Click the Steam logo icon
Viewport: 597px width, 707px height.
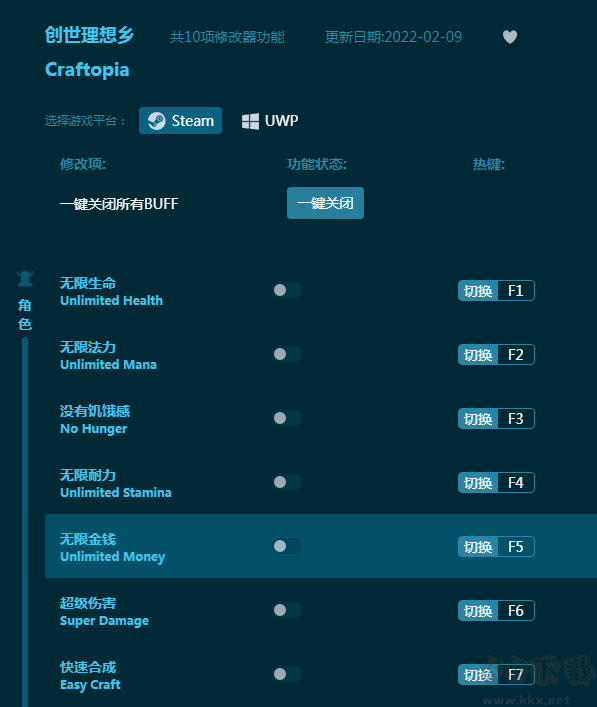(x=156, y=121)
